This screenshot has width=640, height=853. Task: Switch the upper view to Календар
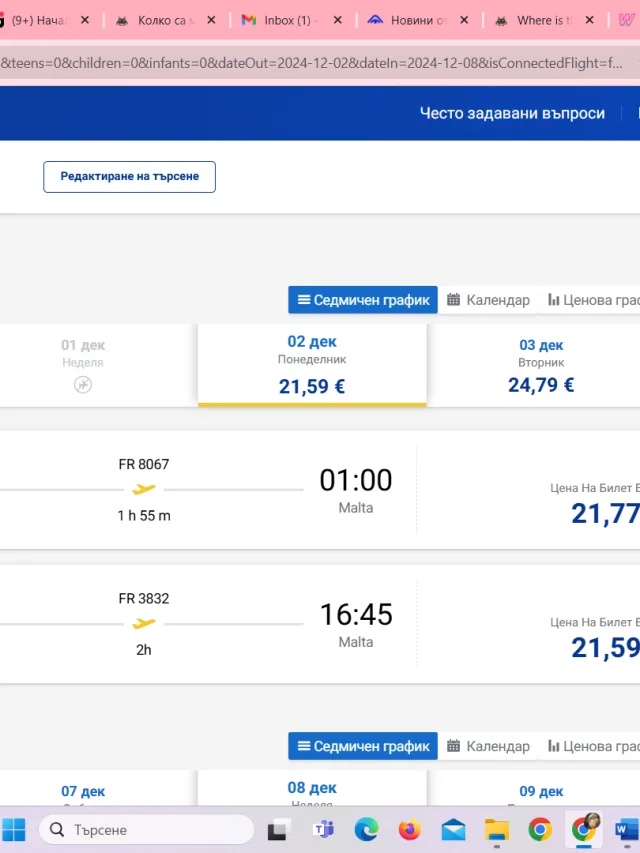pyautogui.click(x=488, y=300)
